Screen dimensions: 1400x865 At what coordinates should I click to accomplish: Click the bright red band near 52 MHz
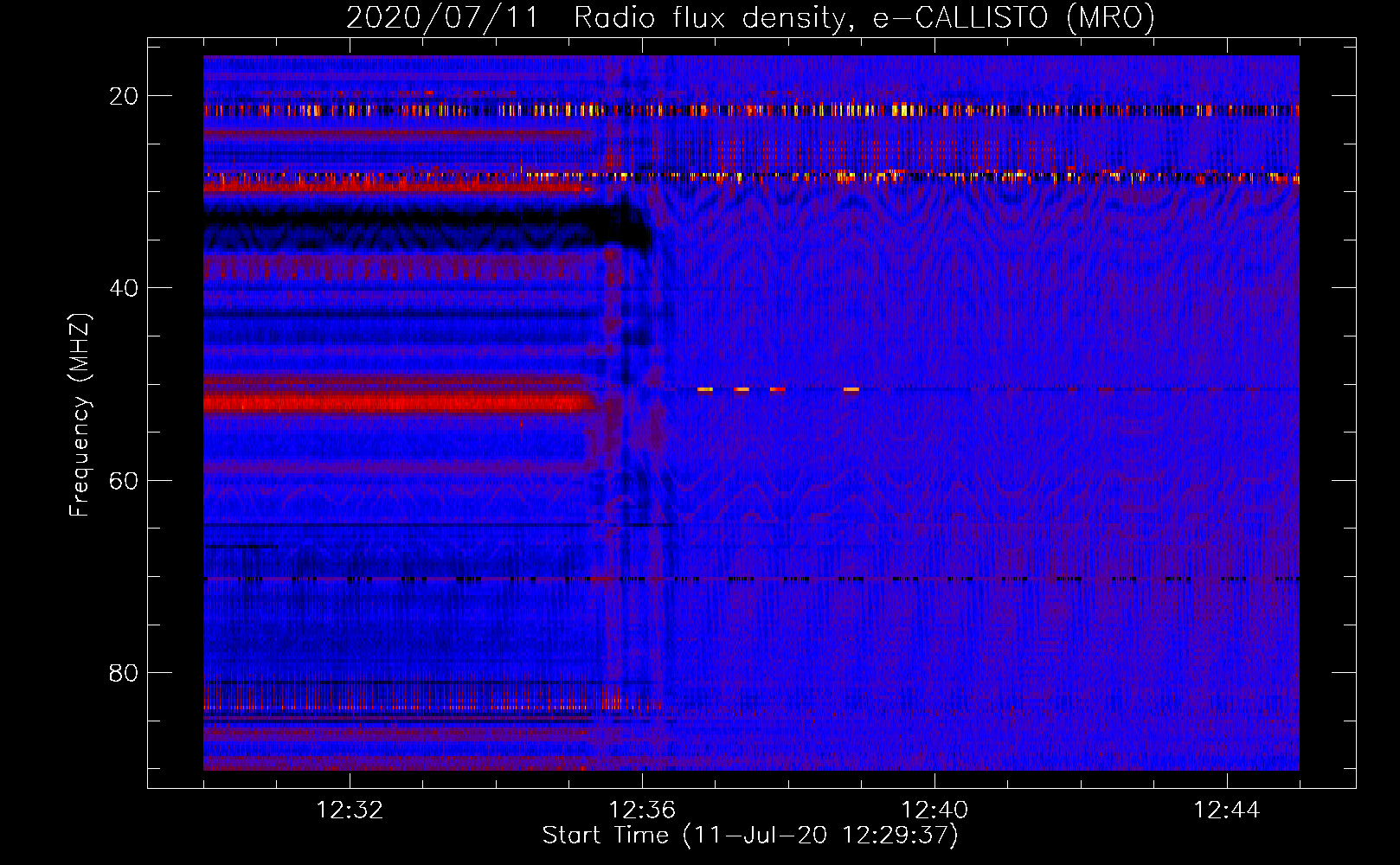(400, 402)
